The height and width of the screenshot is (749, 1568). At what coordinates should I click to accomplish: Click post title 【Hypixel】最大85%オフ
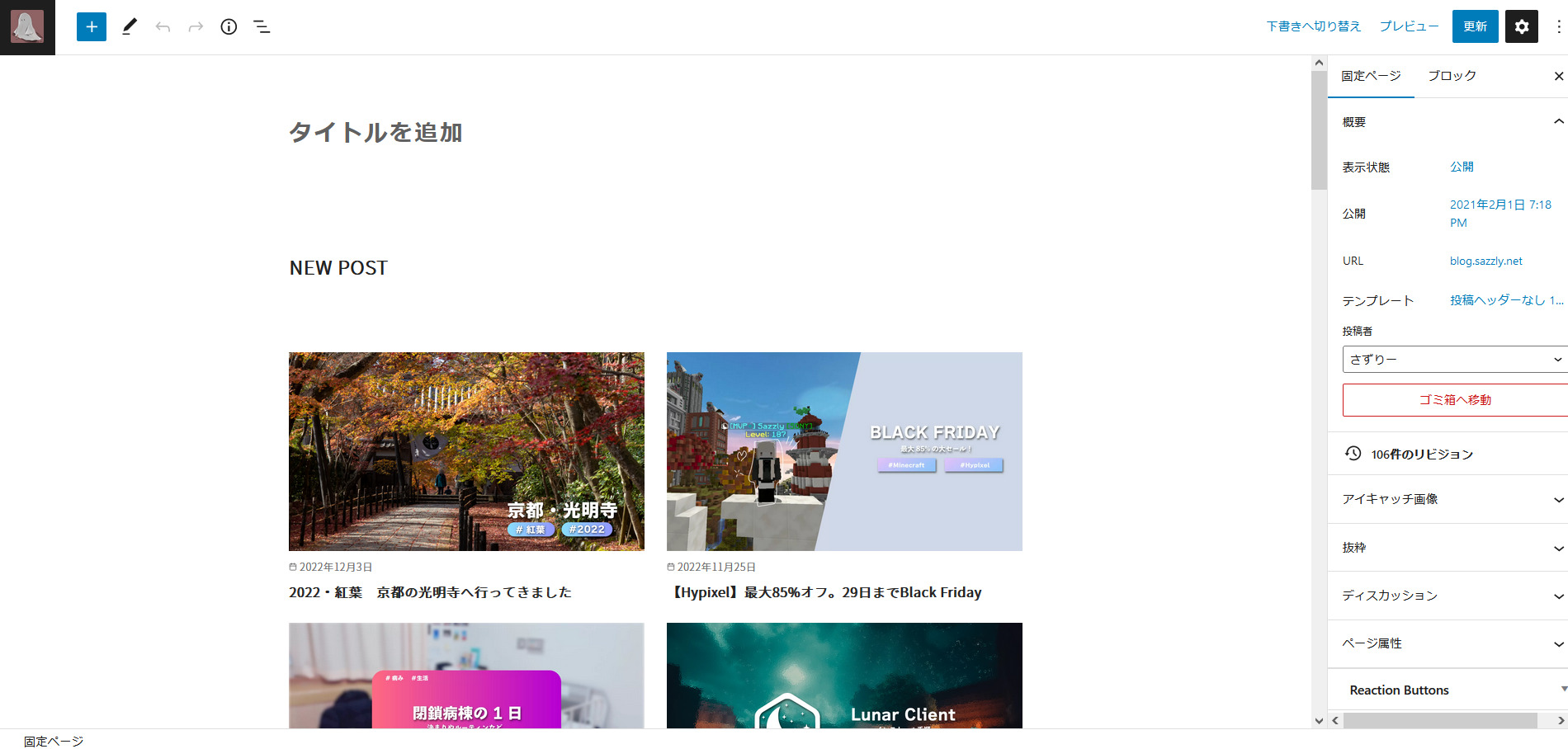click(824, 592)
